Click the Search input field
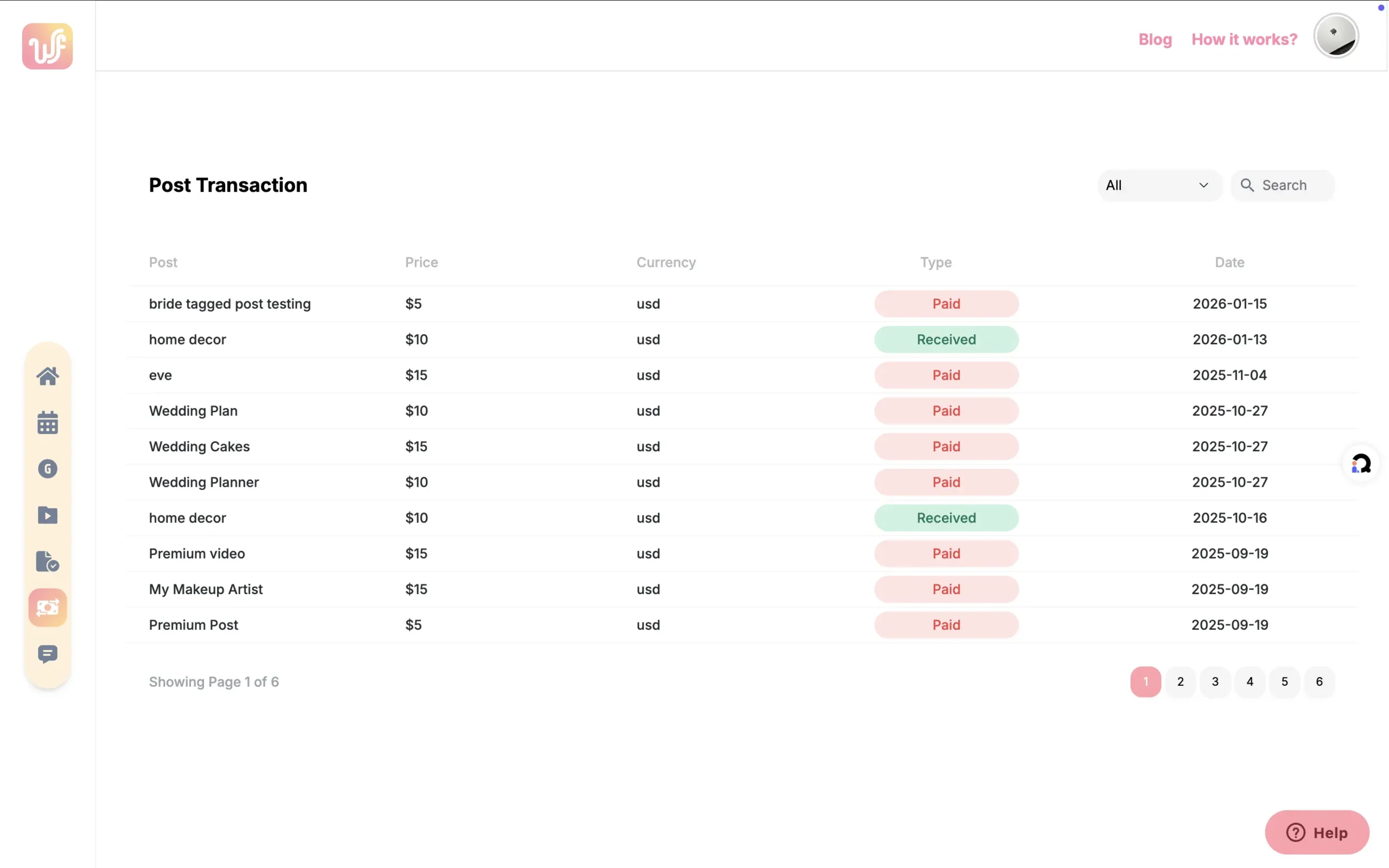This screenshot has height=868, width=1389. pos(1291,186)
